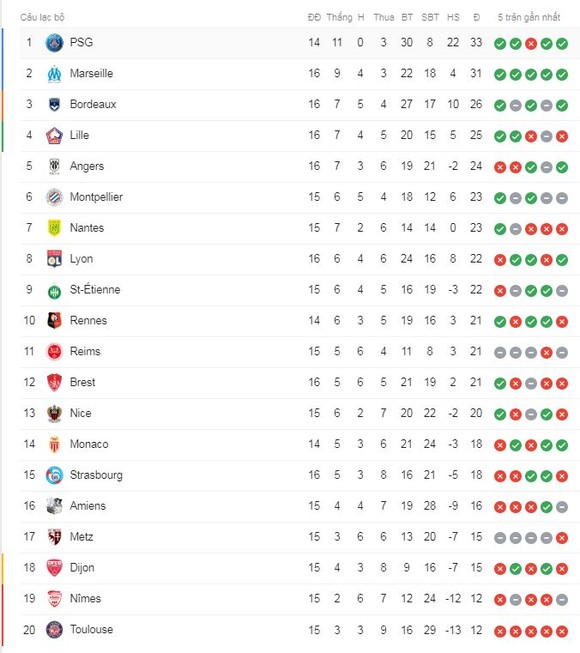
Task: Click the Nantes team name
Action: [x=87, y=228]
